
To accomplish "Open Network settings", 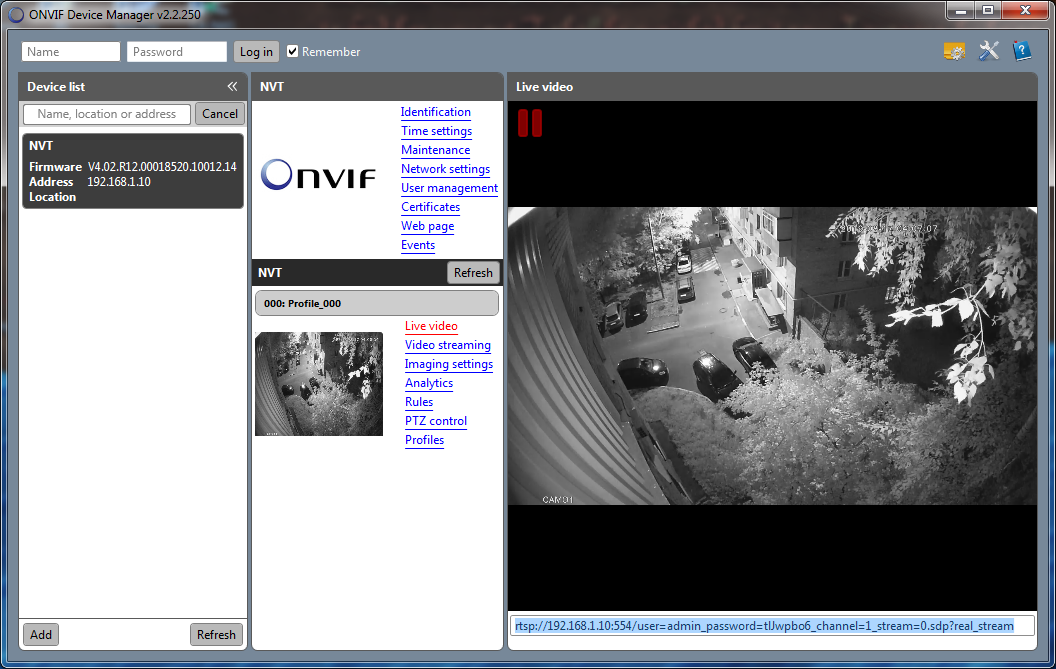I will tap(445, 169).
